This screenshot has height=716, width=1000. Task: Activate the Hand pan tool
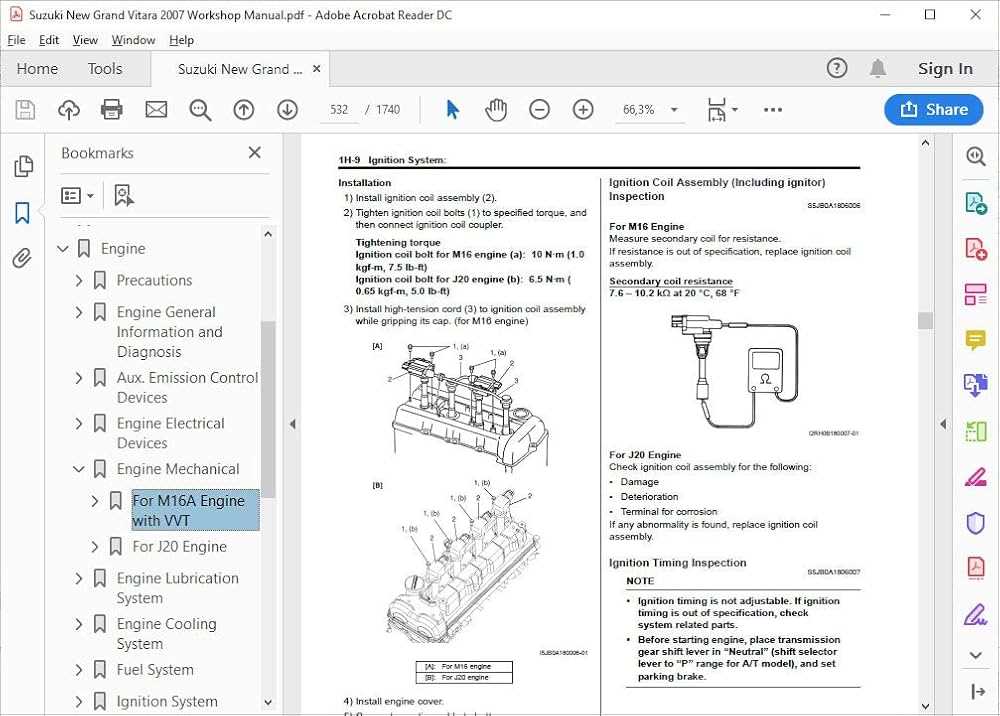pyautogui.click(x=496, y=110)
